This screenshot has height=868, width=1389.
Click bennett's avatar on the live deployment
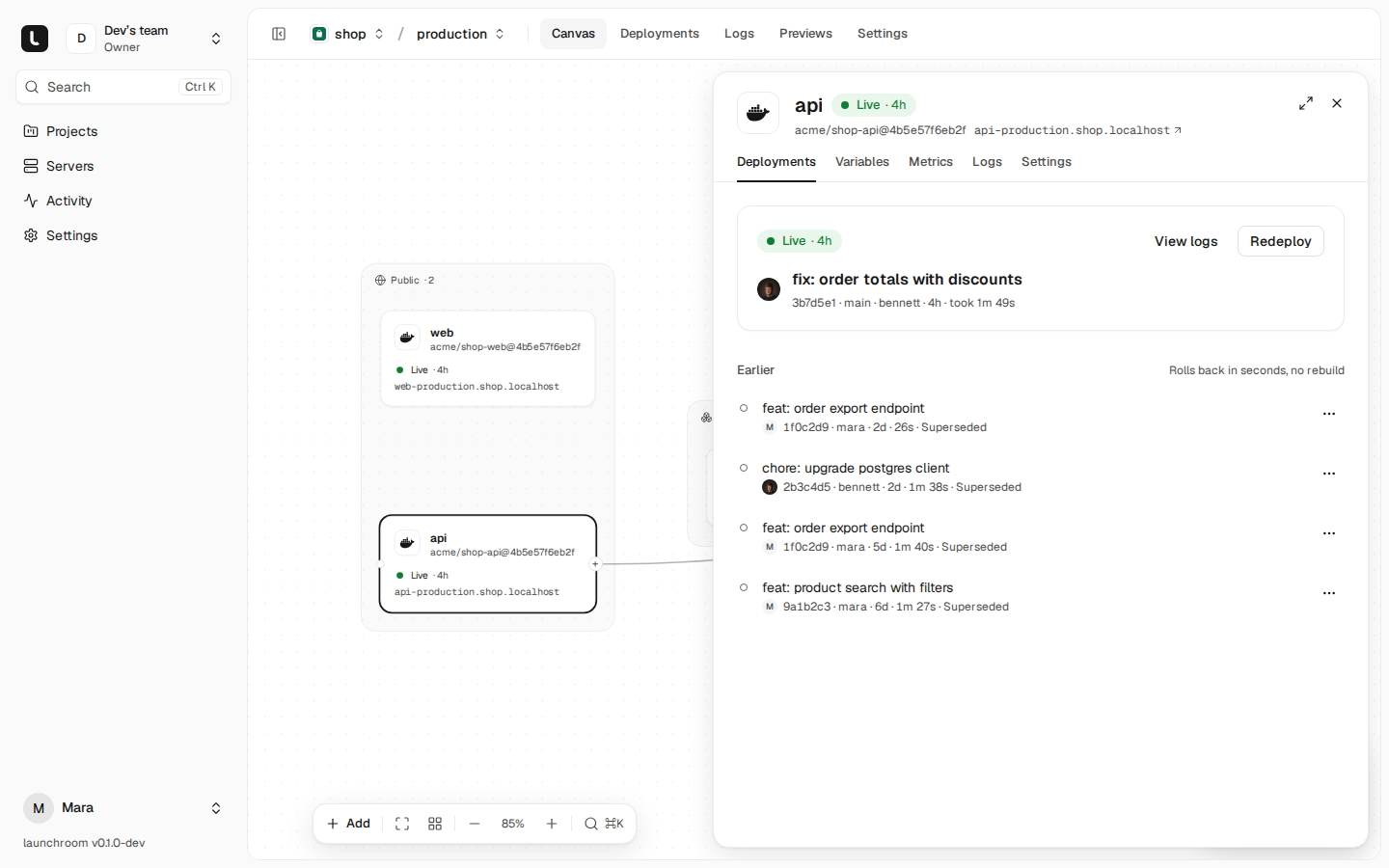click(769, 289)
